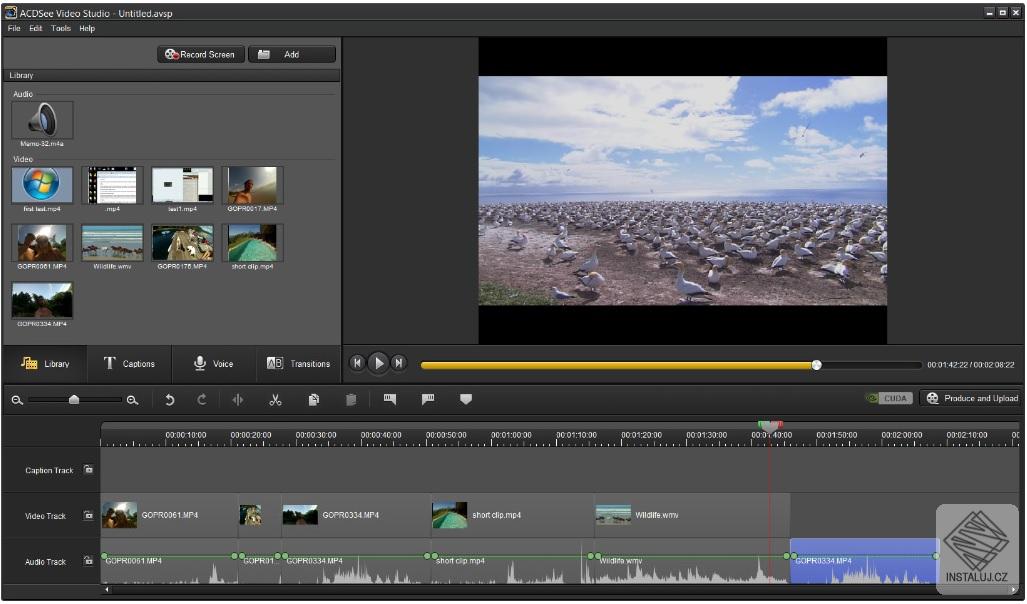Select the Wildlife.wmv thumbnail in the Library
This screenshot has width=1027, height=604.
[x=111, y=243]
